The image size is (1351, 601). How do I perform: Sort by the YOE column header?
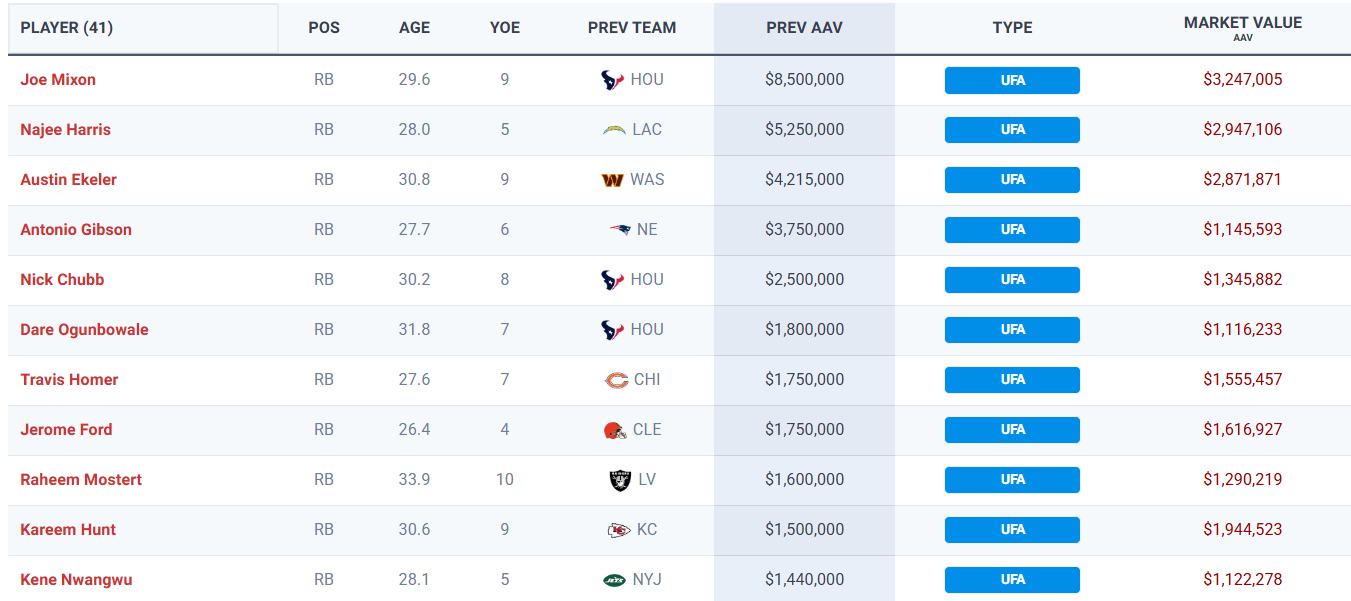505,28
